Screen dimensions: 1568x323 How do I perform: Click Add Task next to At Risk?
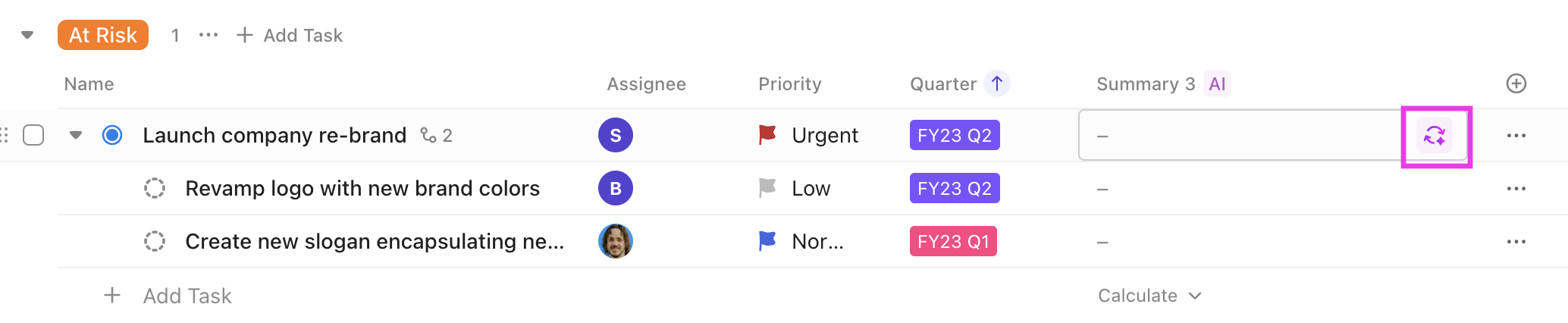[290, 35]
